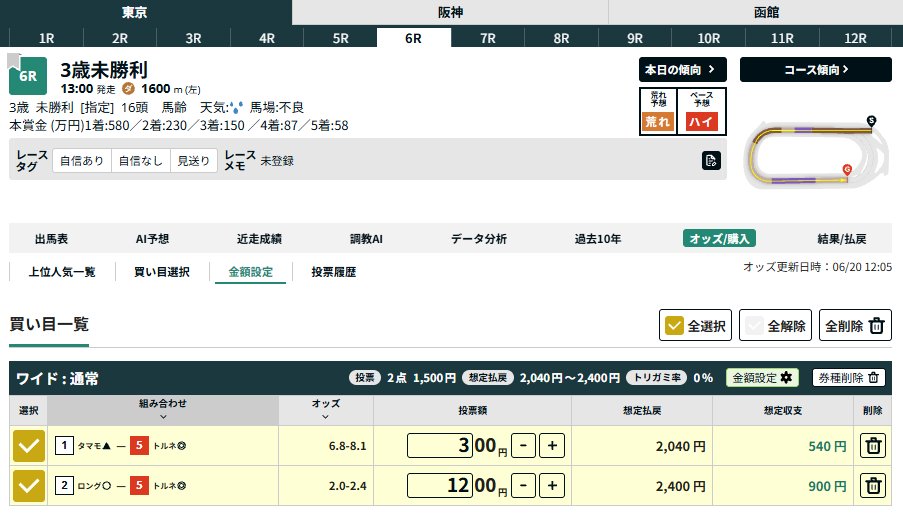The image size is (903, 514).
Task: Open the 結果/払戻 tab
Action: pyautogui.click(x=841, y=239)
